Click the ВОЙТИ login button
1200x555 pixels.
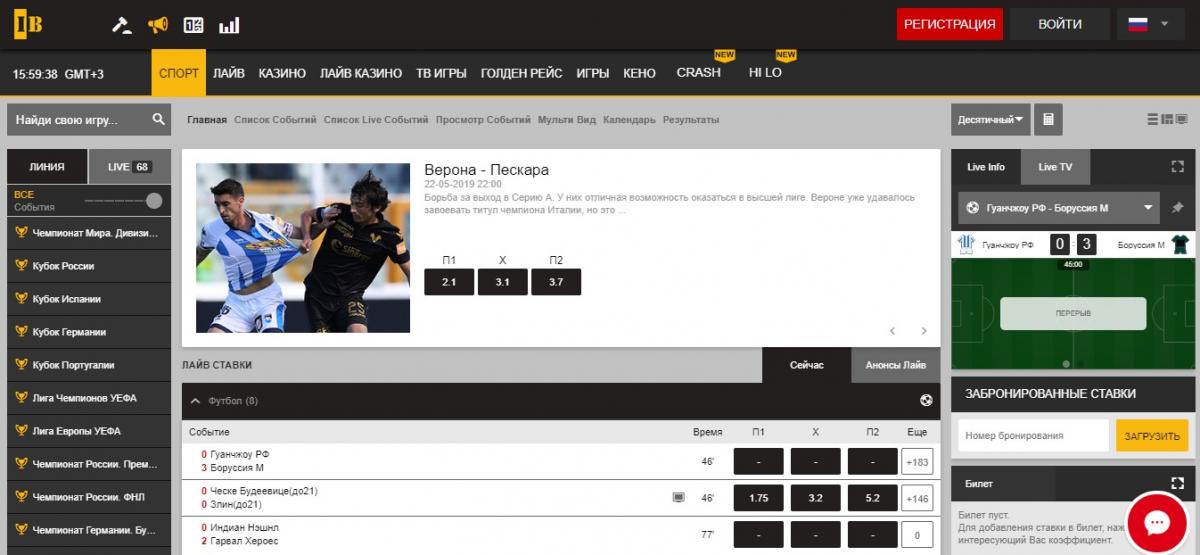pyautogui.click(x=1060, y=24)
